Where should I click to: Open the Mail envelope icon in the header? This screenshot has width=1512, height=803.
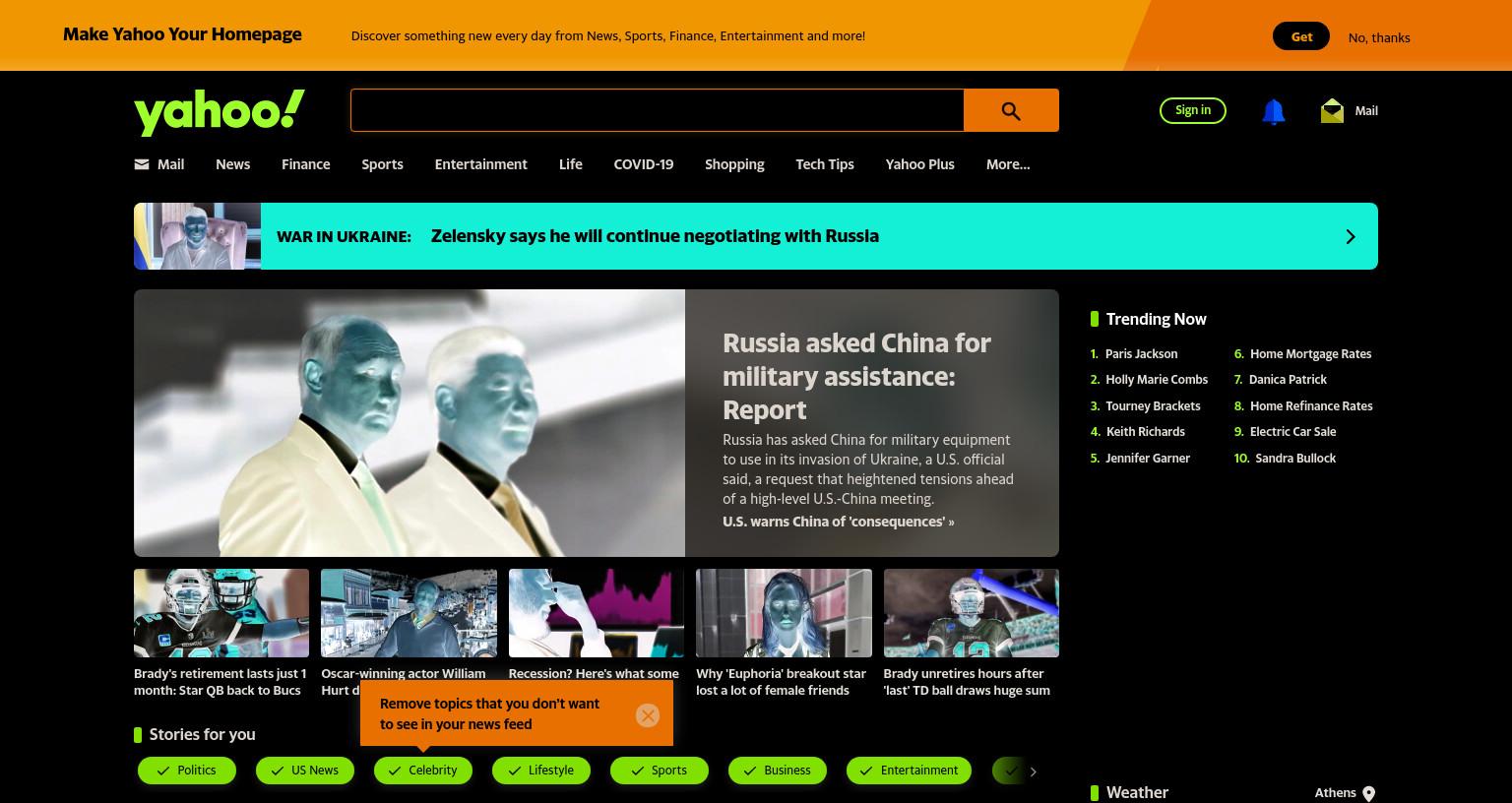(1332, 110)
